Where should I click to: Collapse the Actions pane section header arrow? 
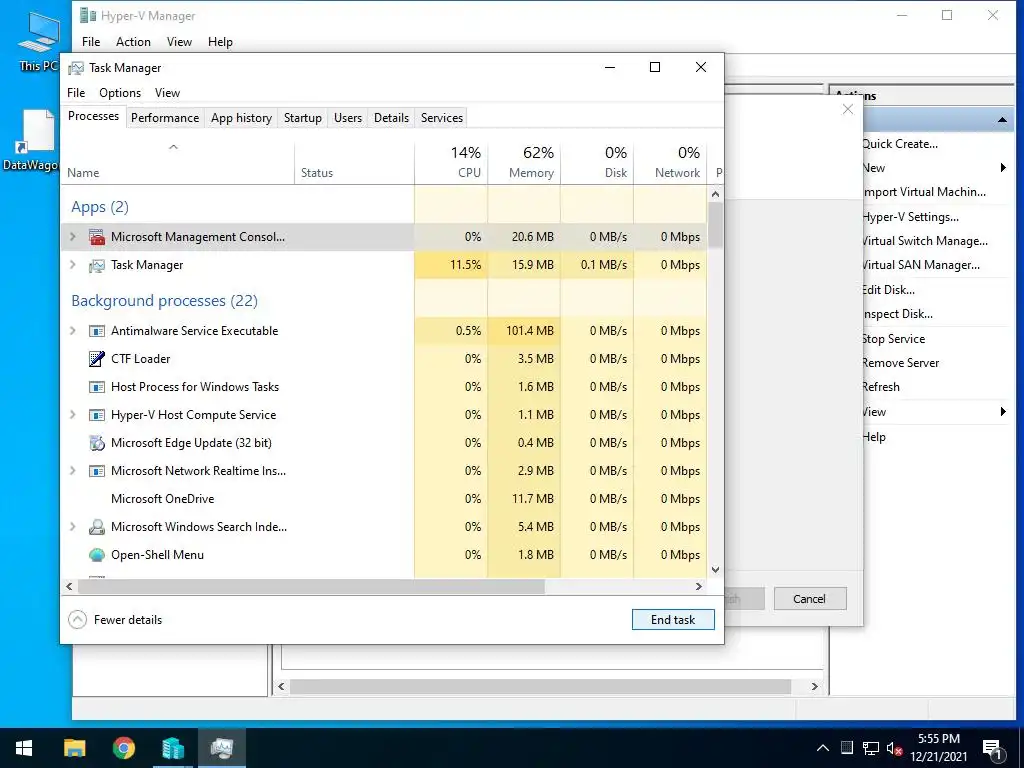tap(1002, 120)
